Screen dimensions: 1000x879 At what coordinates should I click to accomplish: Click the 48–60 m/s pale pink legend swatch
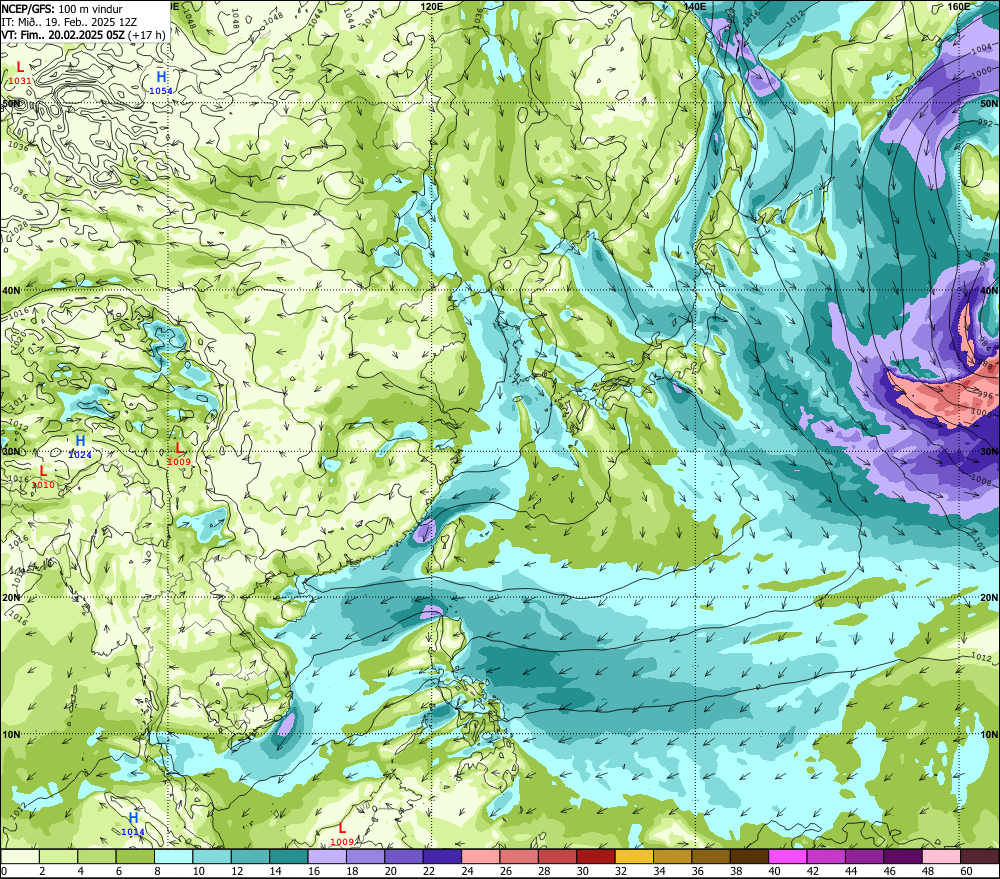[x=941, y=856]
